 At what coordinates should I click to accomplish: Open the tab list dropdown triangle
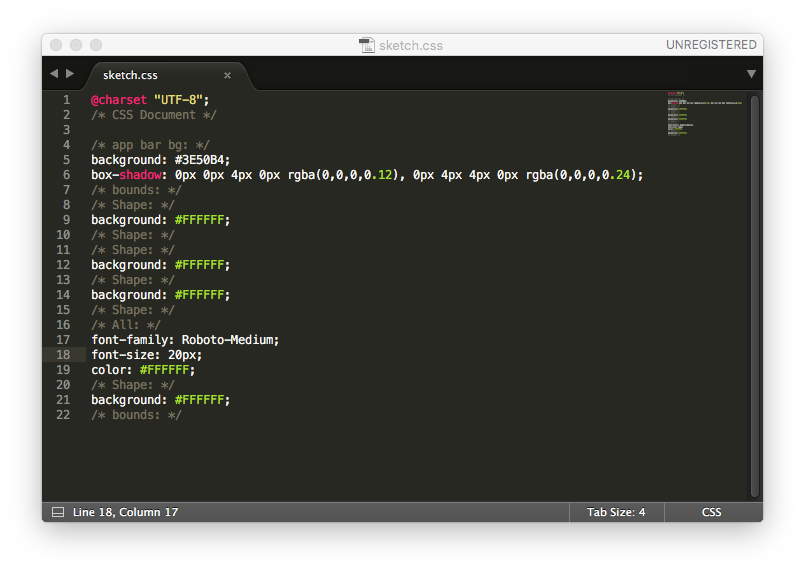click(x=751, y=74)
